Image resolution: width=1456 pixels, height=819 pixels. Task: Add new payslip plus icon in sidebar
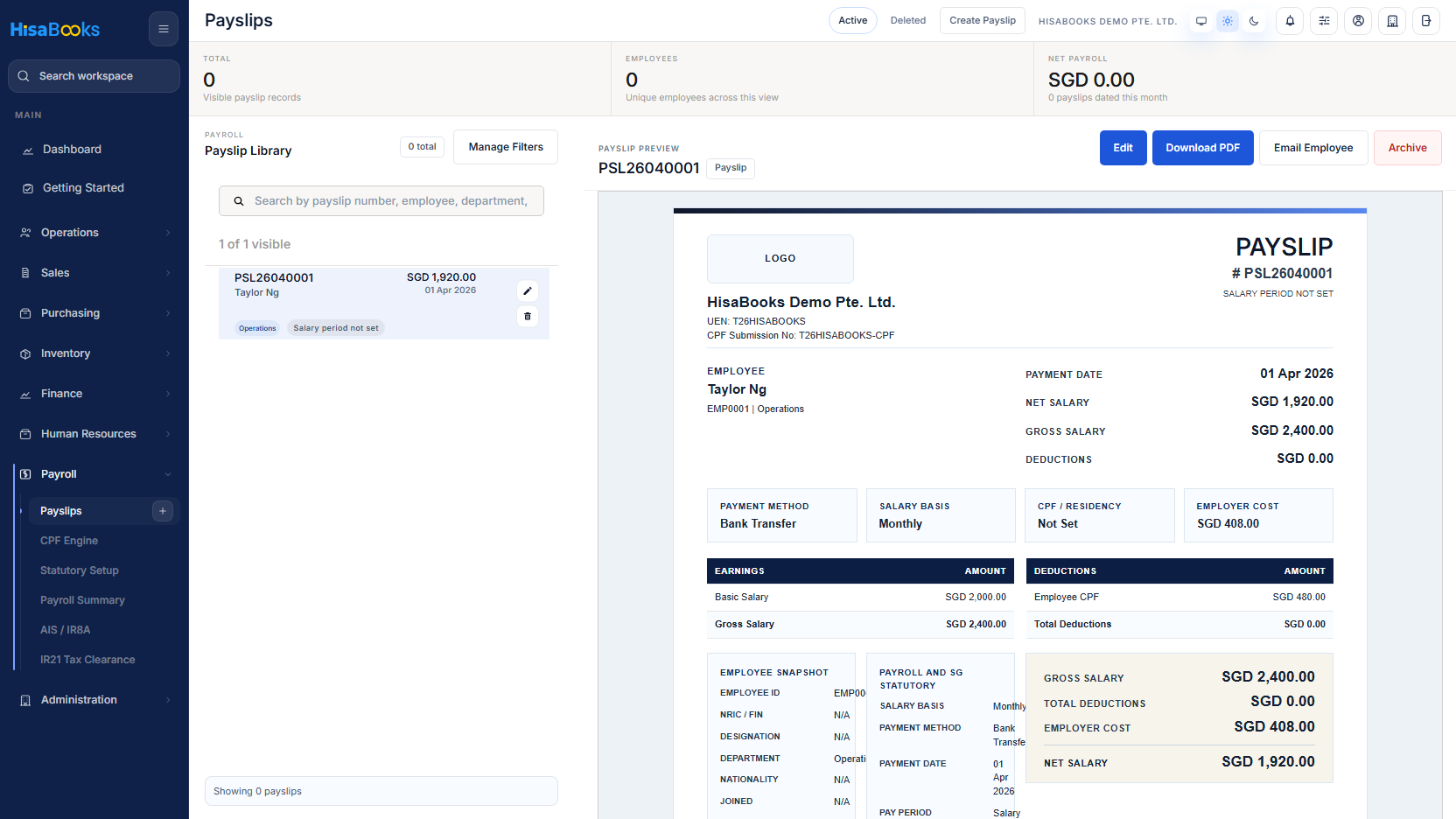163,511
